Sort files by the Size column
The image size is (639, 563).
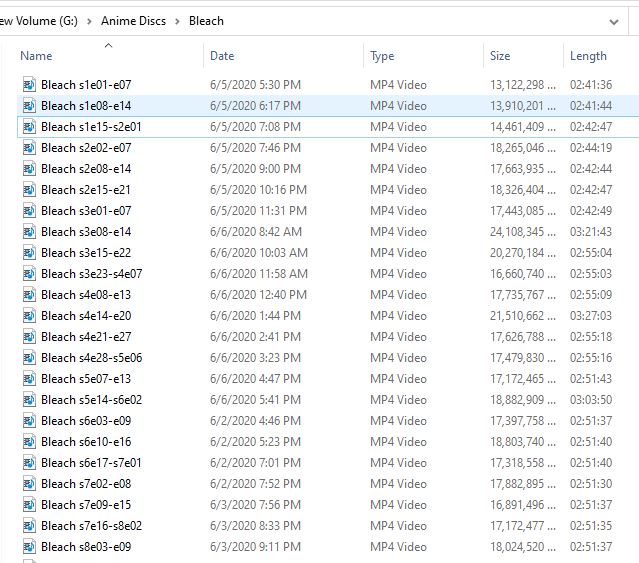(x=500, y=56)
